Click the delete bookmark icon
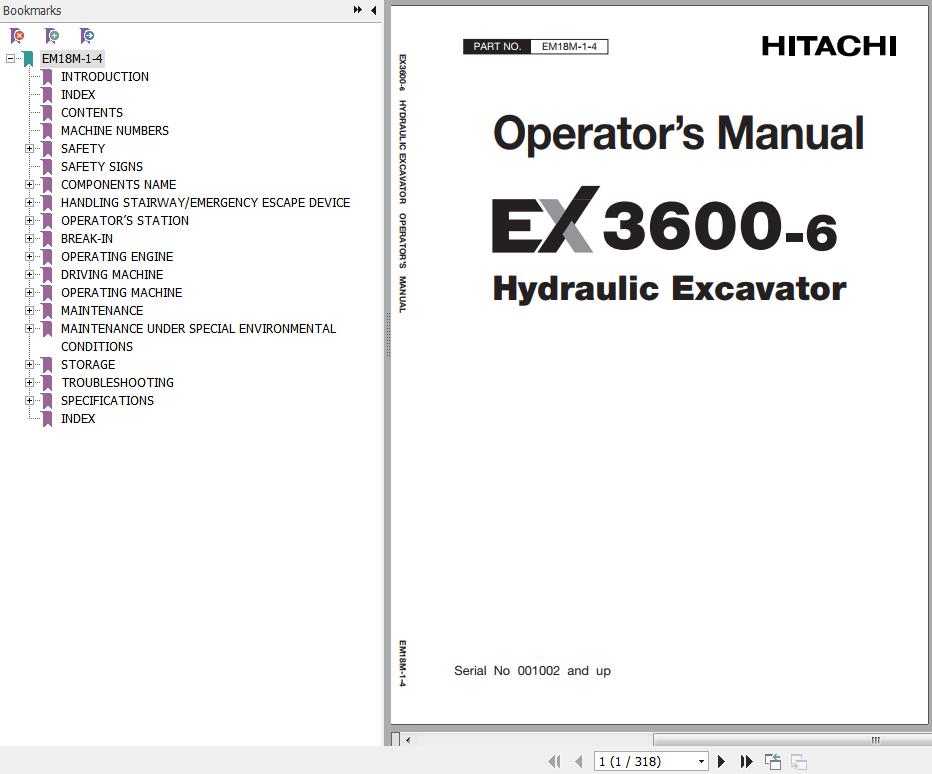The height and width of the screenshot is (774, 932). pos(17,36)
